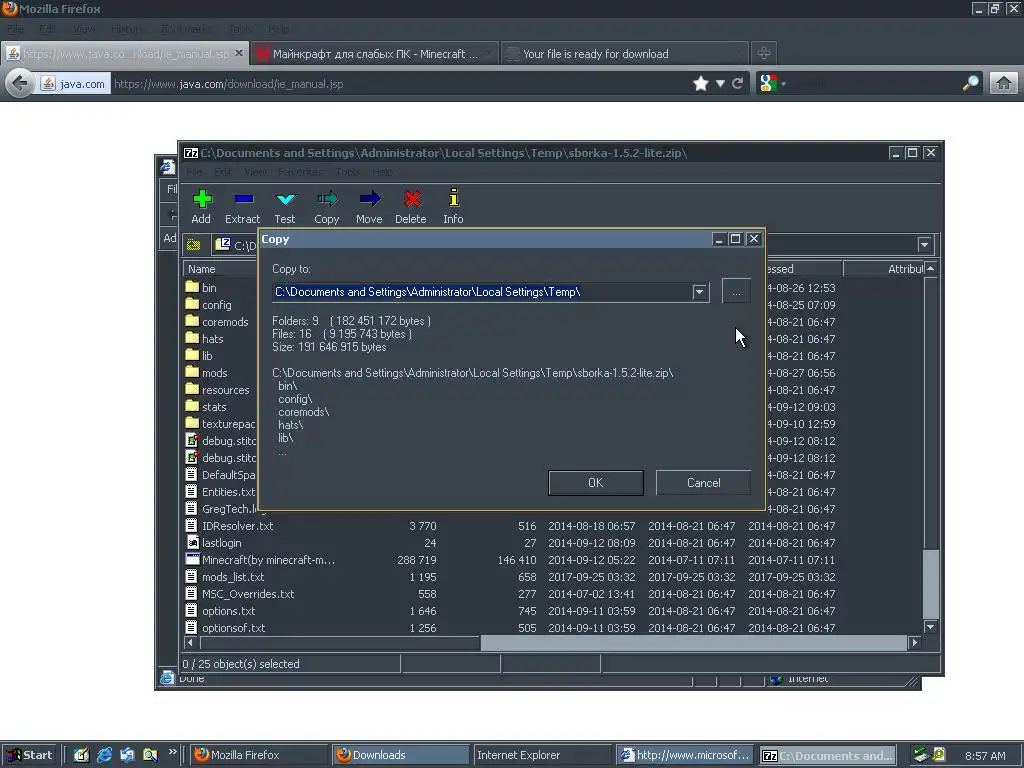Click the Internet Explorer quick launch icon
Screen dimensions: 1024x768
[104, 755]
